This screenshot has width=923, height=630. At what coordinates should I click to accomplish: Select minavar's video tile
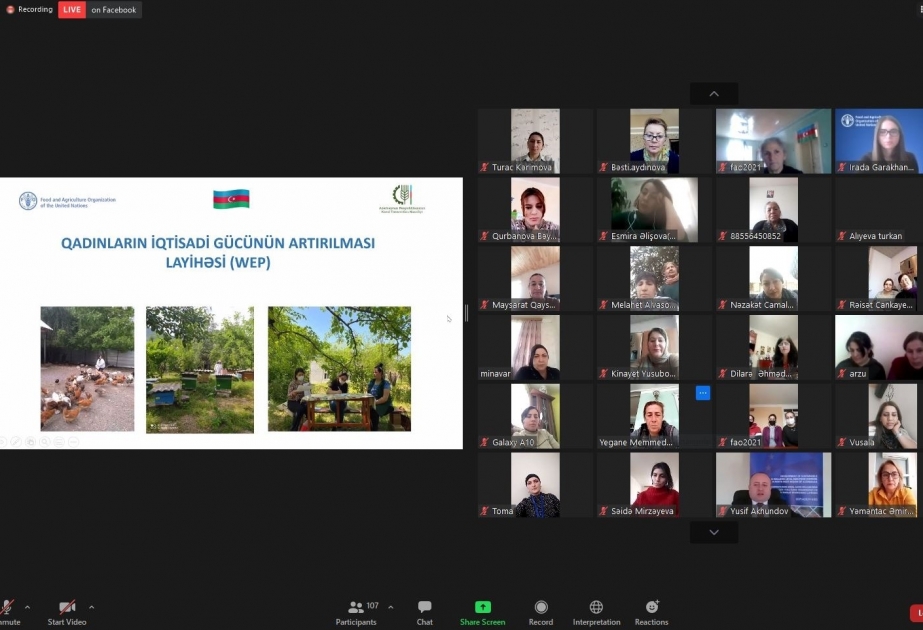pos(535,347)
